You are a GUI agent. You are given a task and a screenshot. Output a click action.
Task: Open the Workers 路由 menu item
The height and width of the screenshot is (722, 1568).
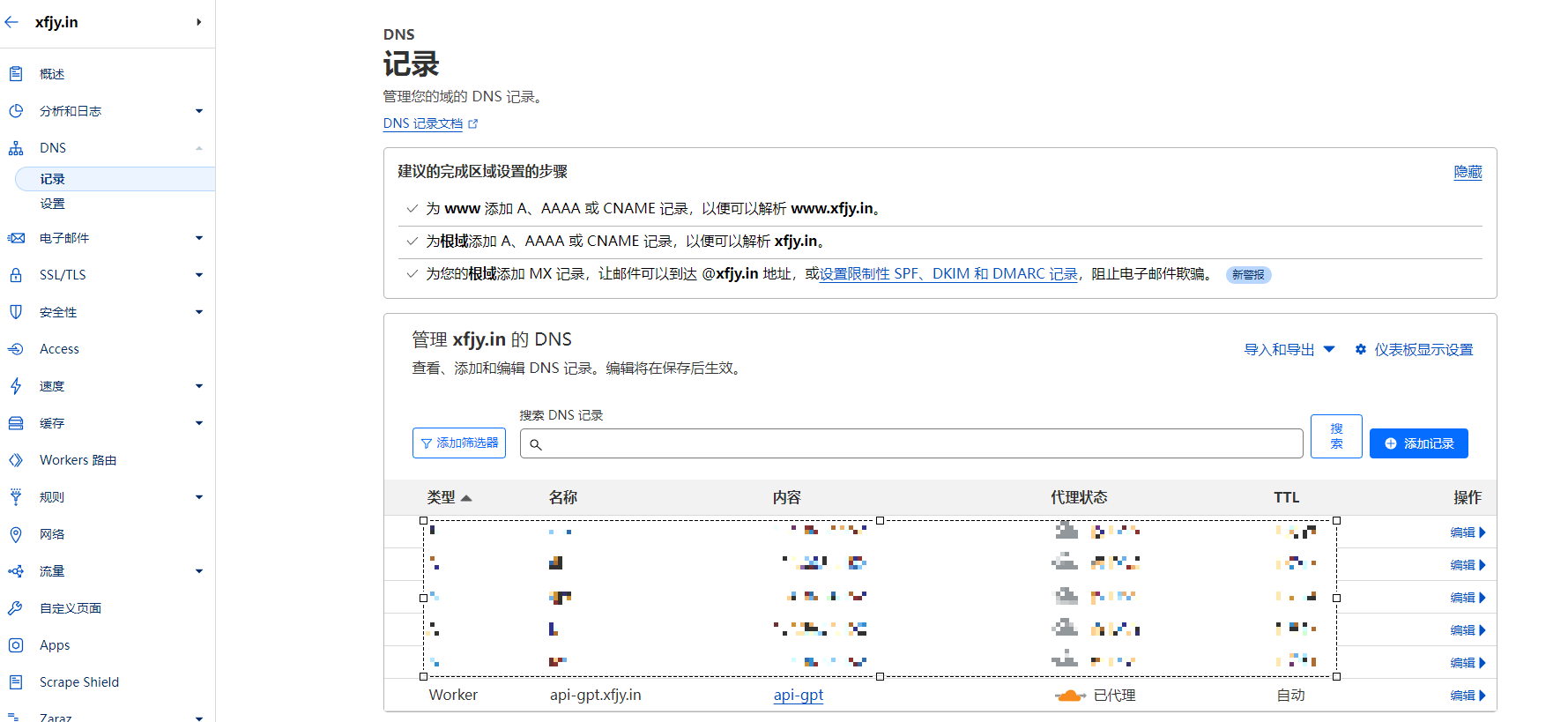click(x=78, y=460)
